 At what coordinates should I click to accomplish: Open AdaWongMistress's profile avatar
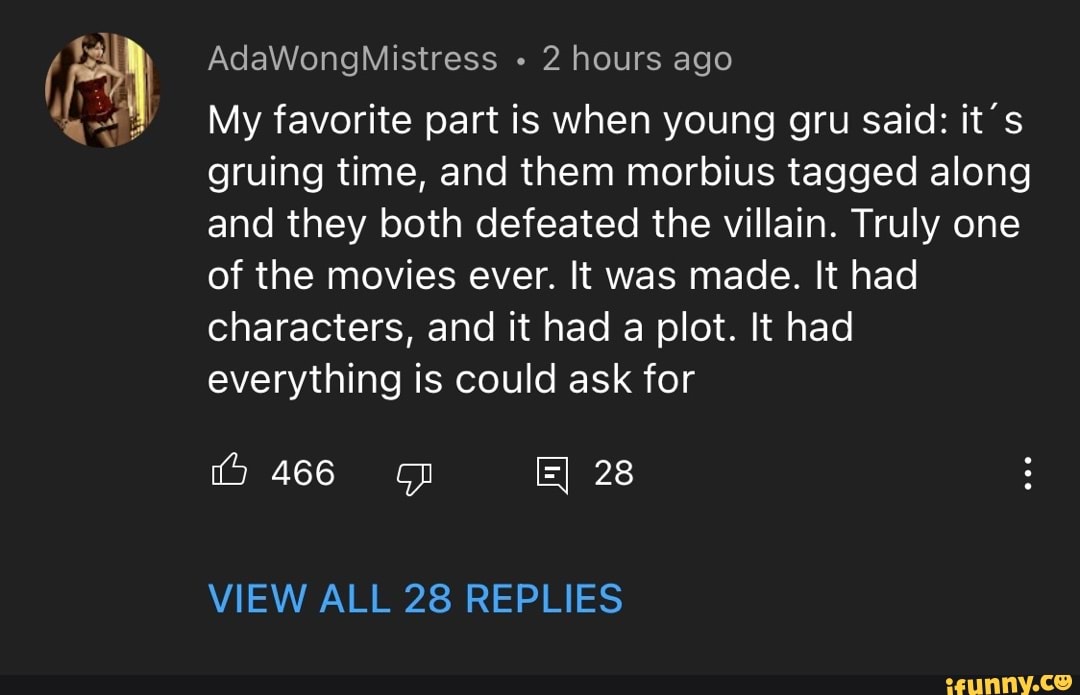tap(103, 91)
